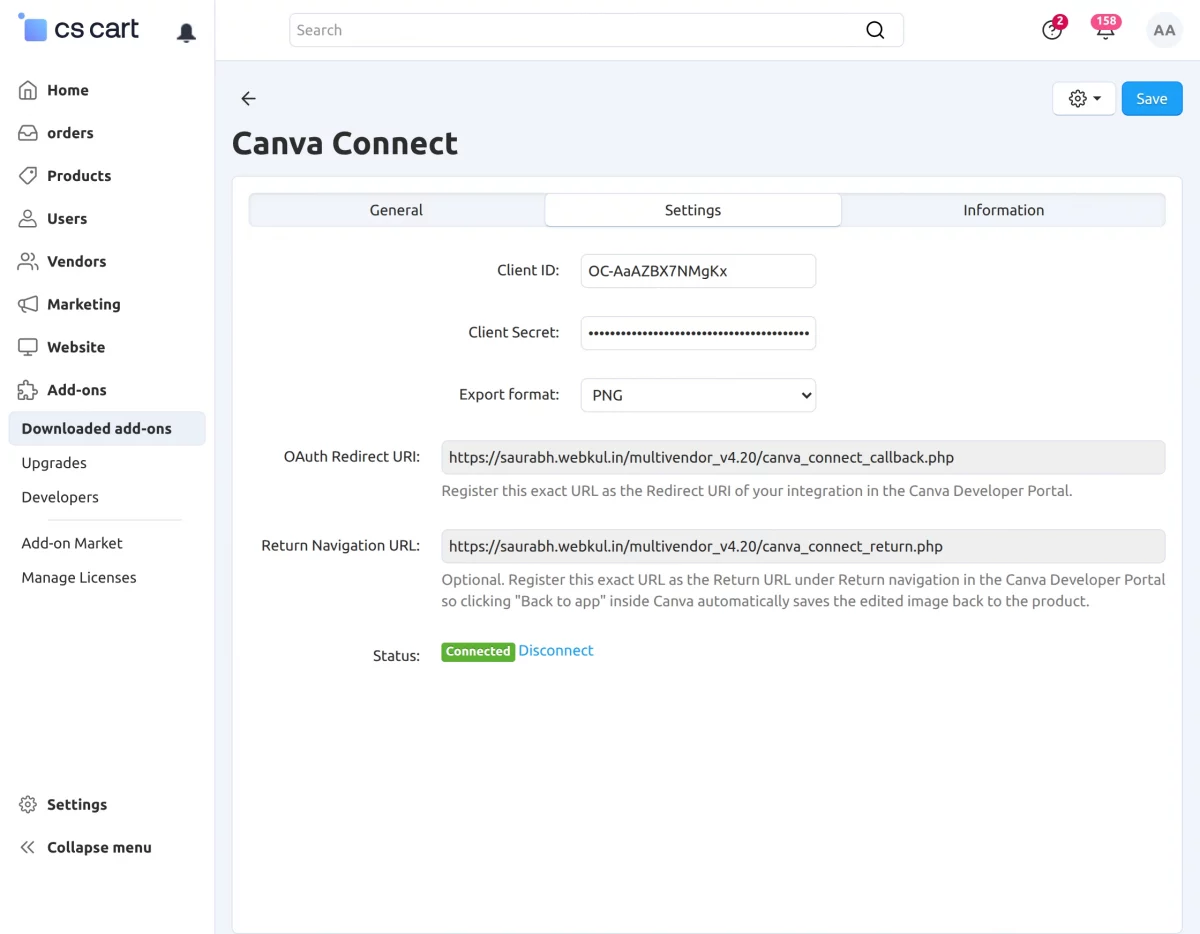This screenshot has width=1200, height=934.
Task: Click the Settings gear icon in sidebar
Action: [x=28, y=805]
